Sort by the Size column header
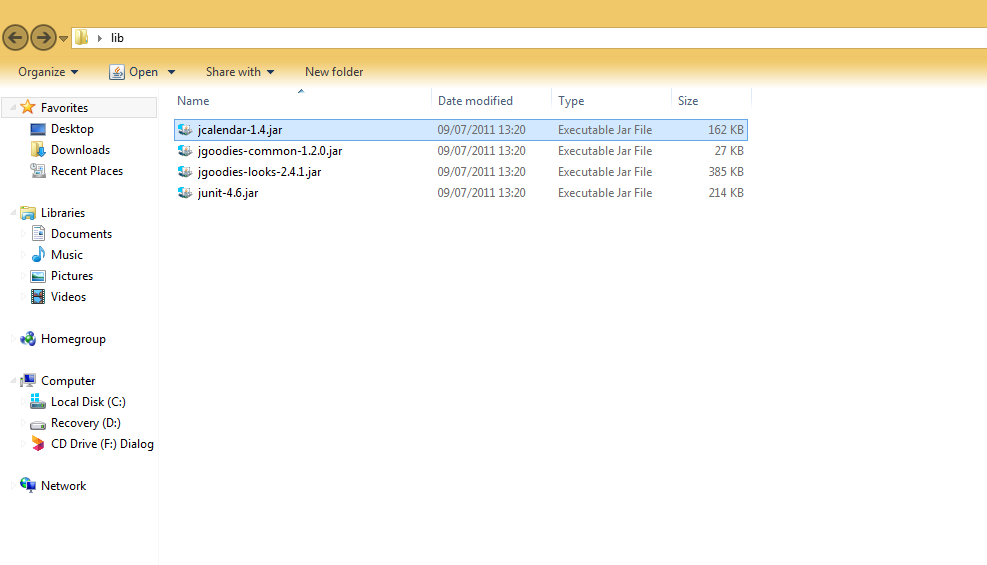Viewport: 987px width, 565px height. 688,101
